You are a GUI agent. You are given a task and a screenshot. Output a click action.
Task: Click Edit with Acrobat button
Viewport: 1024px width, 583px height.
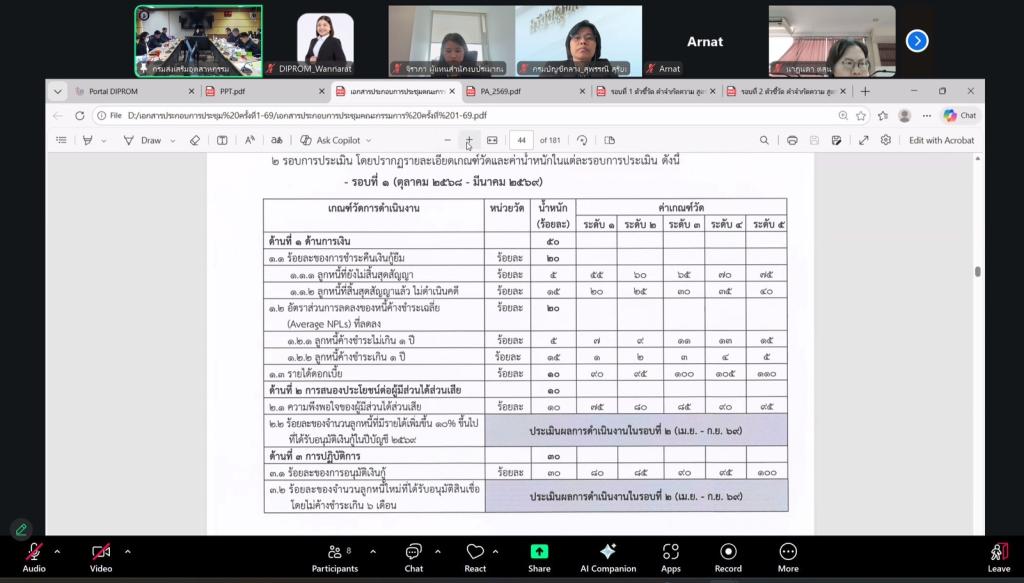pyautogui.click(x=940, y=140)
